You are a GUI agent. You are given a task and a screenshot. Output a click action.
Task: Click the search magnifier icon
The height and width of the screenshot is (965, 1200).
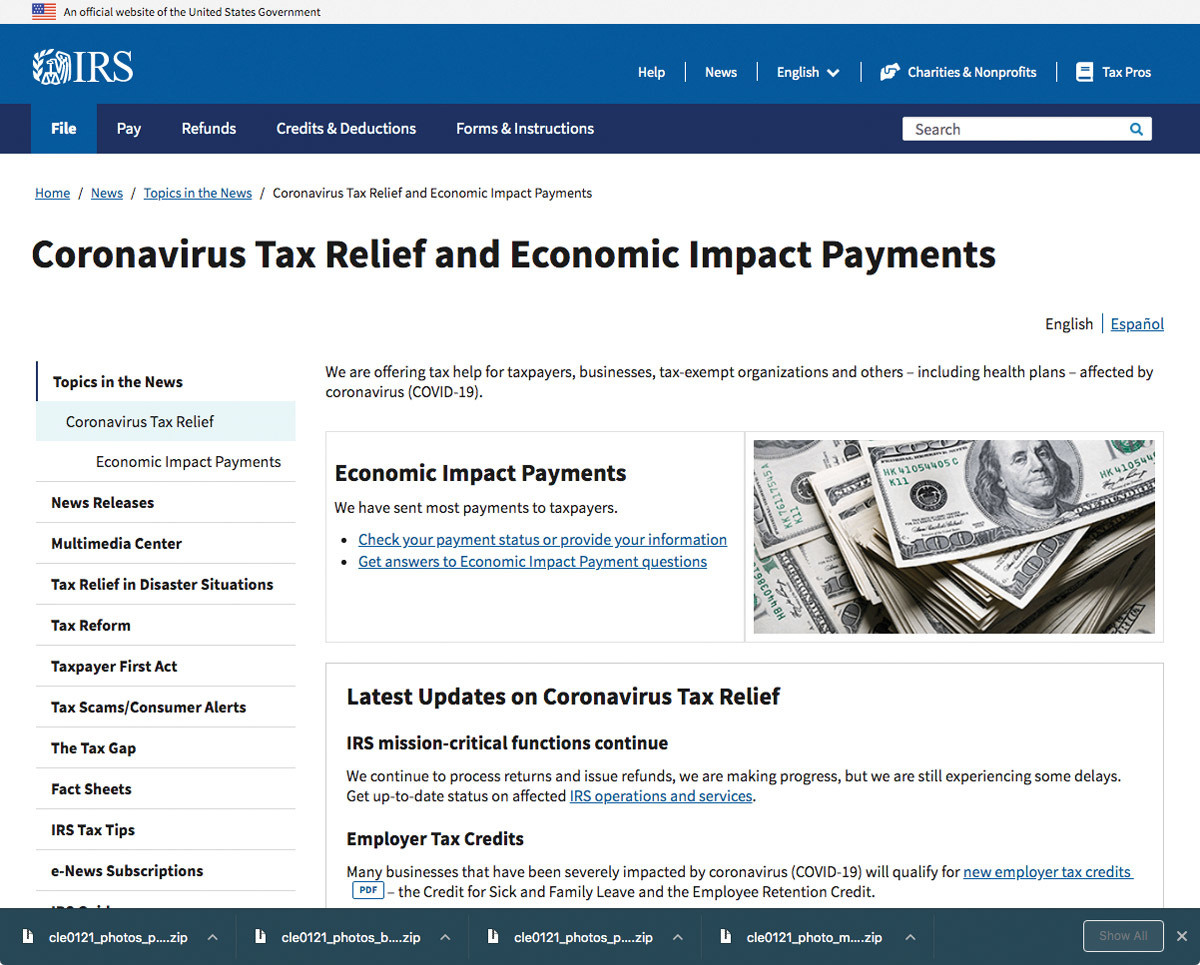point(1136,129)
